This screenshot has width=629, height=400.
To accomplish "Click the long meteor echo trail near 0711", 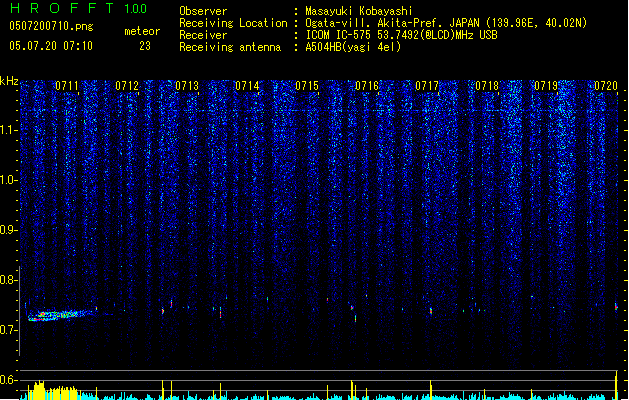I will point(62,315).
